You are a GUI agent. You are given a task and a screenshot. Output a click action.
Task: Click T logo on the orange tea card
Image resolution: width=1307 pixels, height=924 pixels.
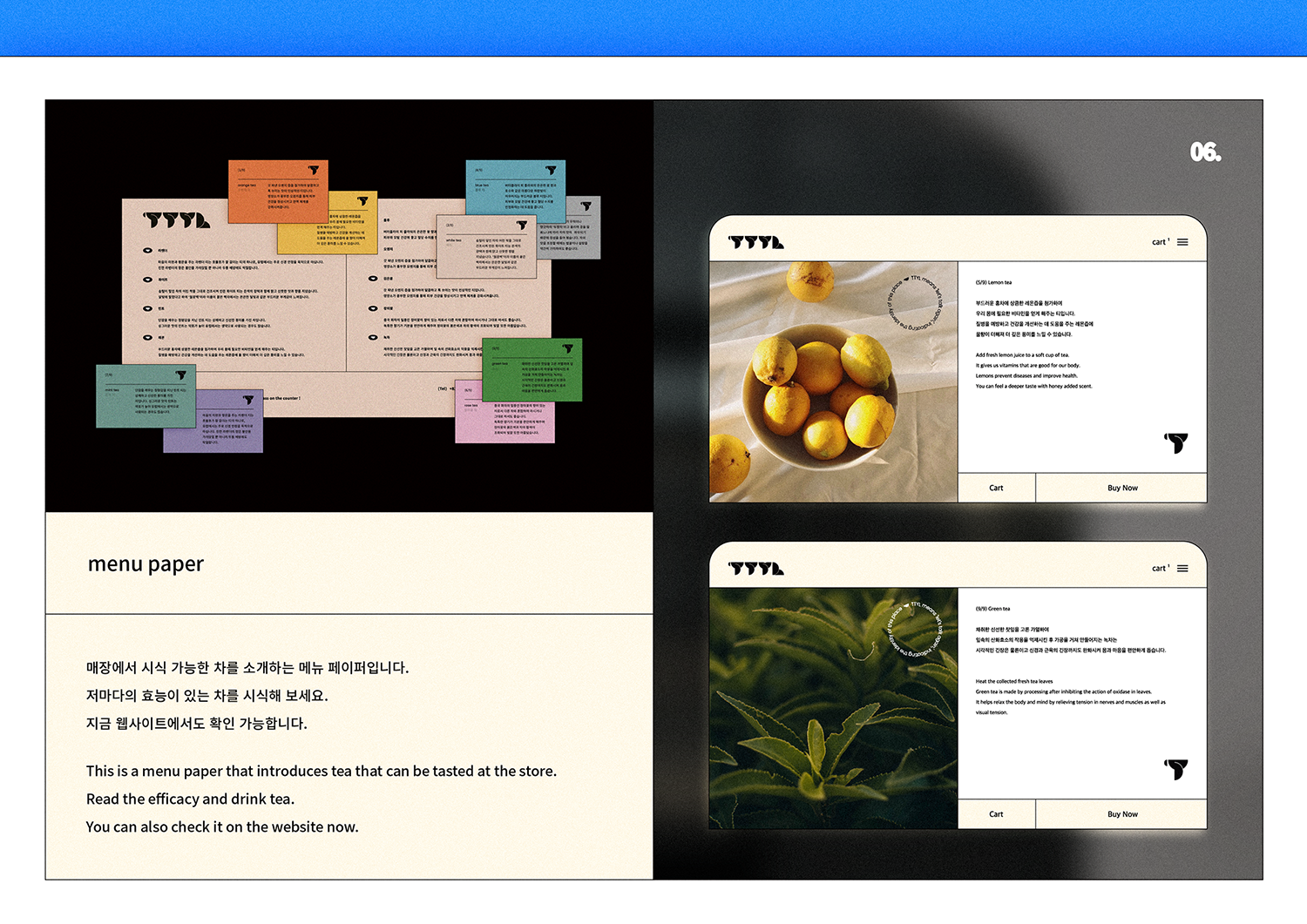pos(314,170)
